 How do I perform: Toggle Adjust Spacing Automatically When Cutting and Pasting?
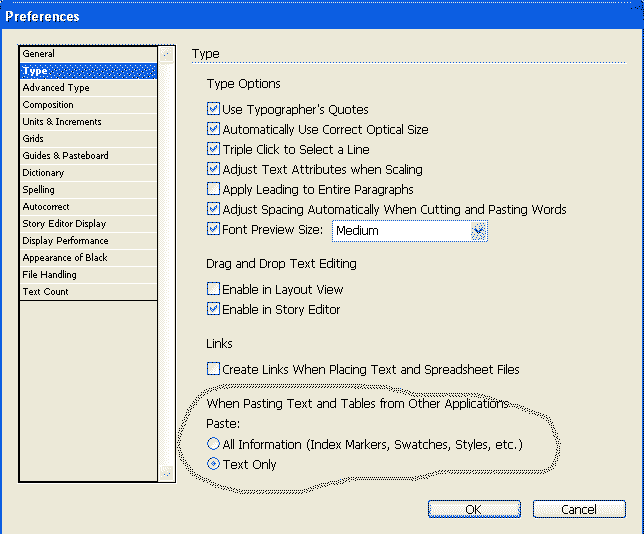[213, 209]
